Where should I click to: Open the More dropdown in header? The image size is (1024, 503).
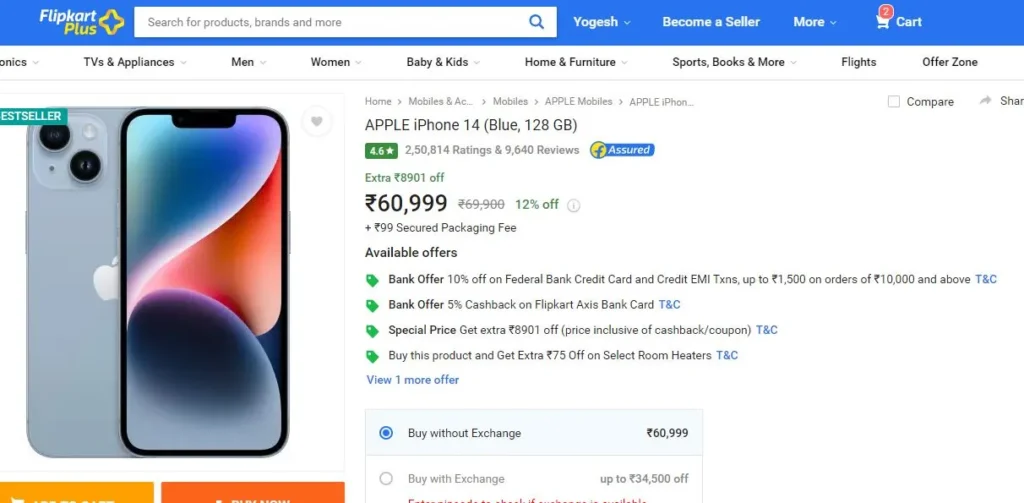click(814, 22)
